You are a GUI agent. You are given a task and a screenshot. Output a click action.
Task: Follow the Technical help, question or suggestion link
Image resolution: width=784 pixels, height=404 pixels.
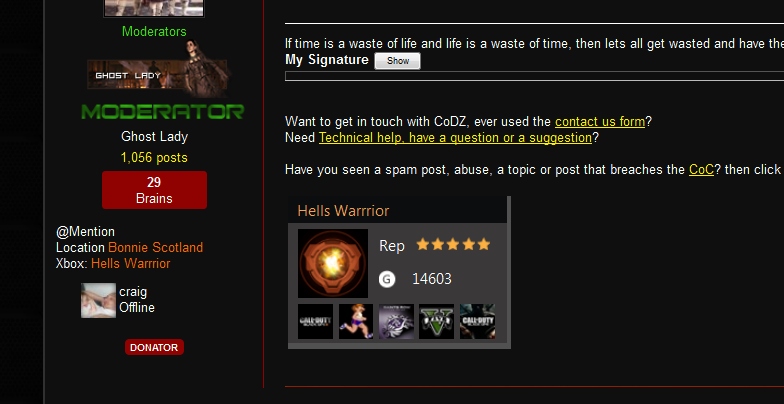tap(456, 138)
